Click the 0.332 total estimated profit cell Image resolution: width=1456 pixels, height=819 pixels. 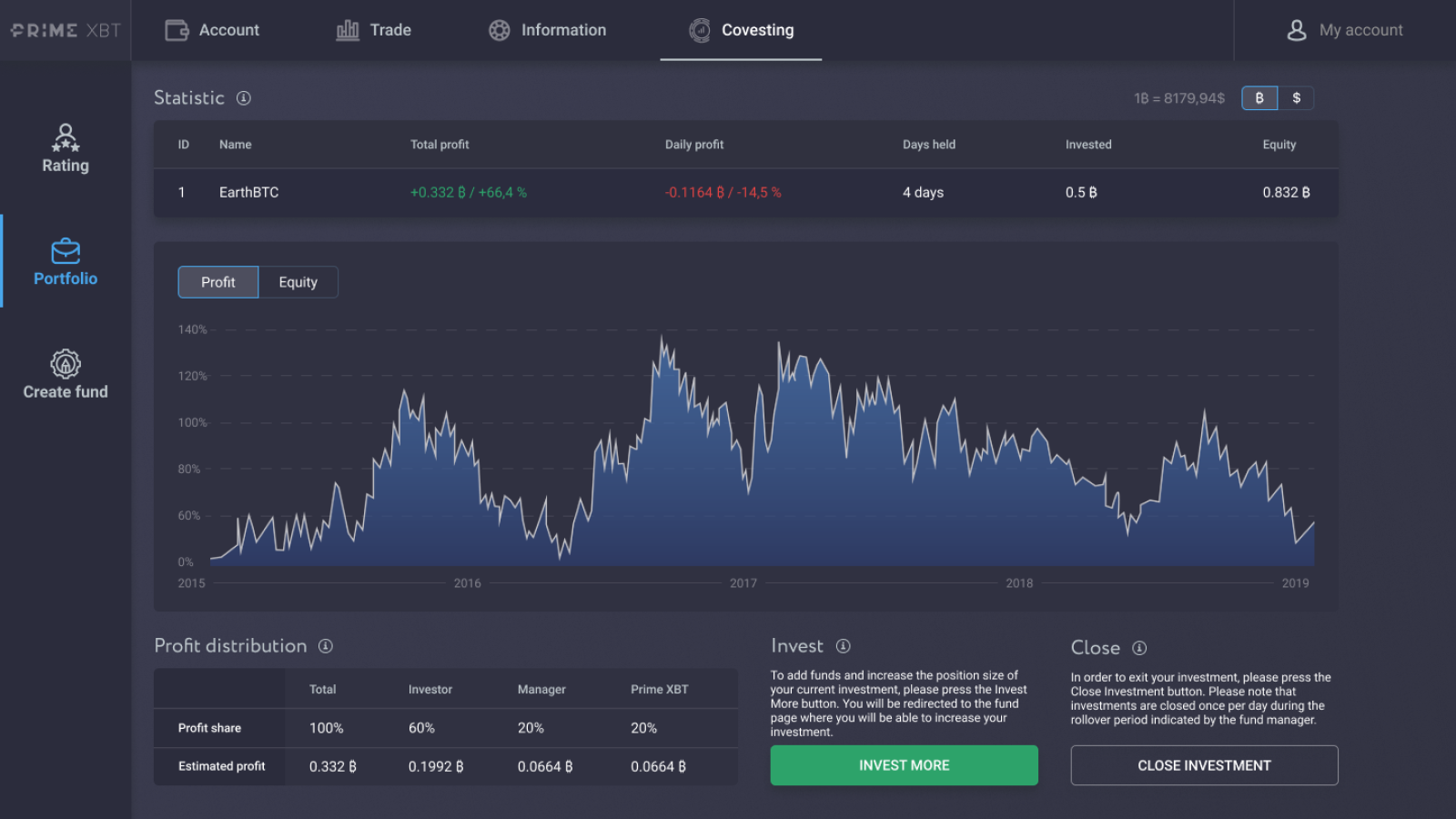tap(333, 767)
